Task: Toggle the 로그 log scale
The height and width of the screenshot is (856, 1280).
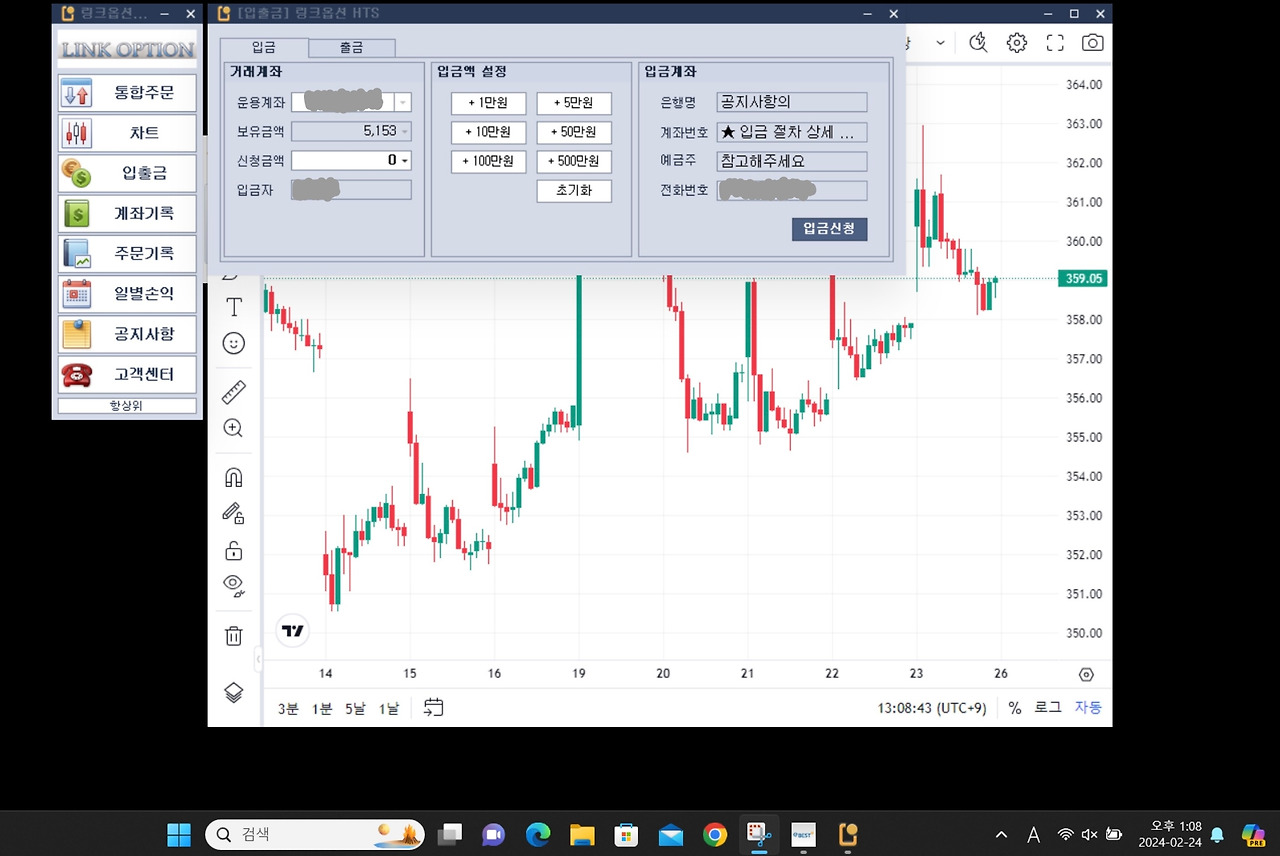Action: click(x=1048, y=708)
